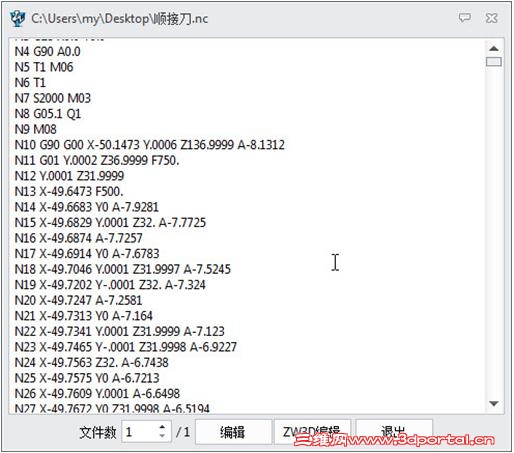Click line N18 X-49.7046 Y.0001 Z31.9997
The height and width of the screenshot is (453, 514).
point(123,269)
